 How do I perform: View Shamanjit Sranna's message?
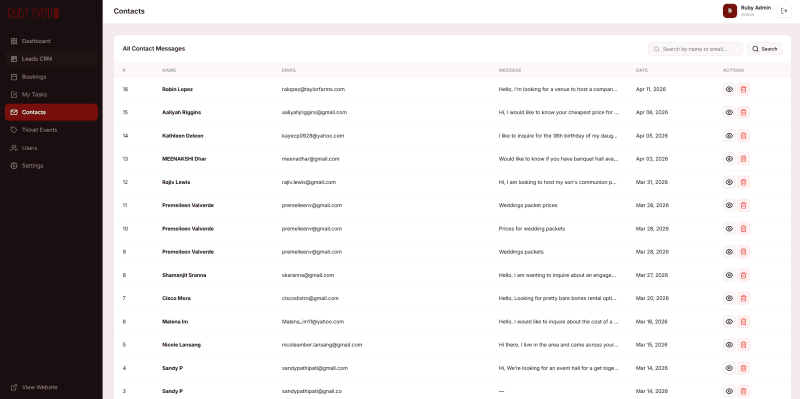[729, 275]
